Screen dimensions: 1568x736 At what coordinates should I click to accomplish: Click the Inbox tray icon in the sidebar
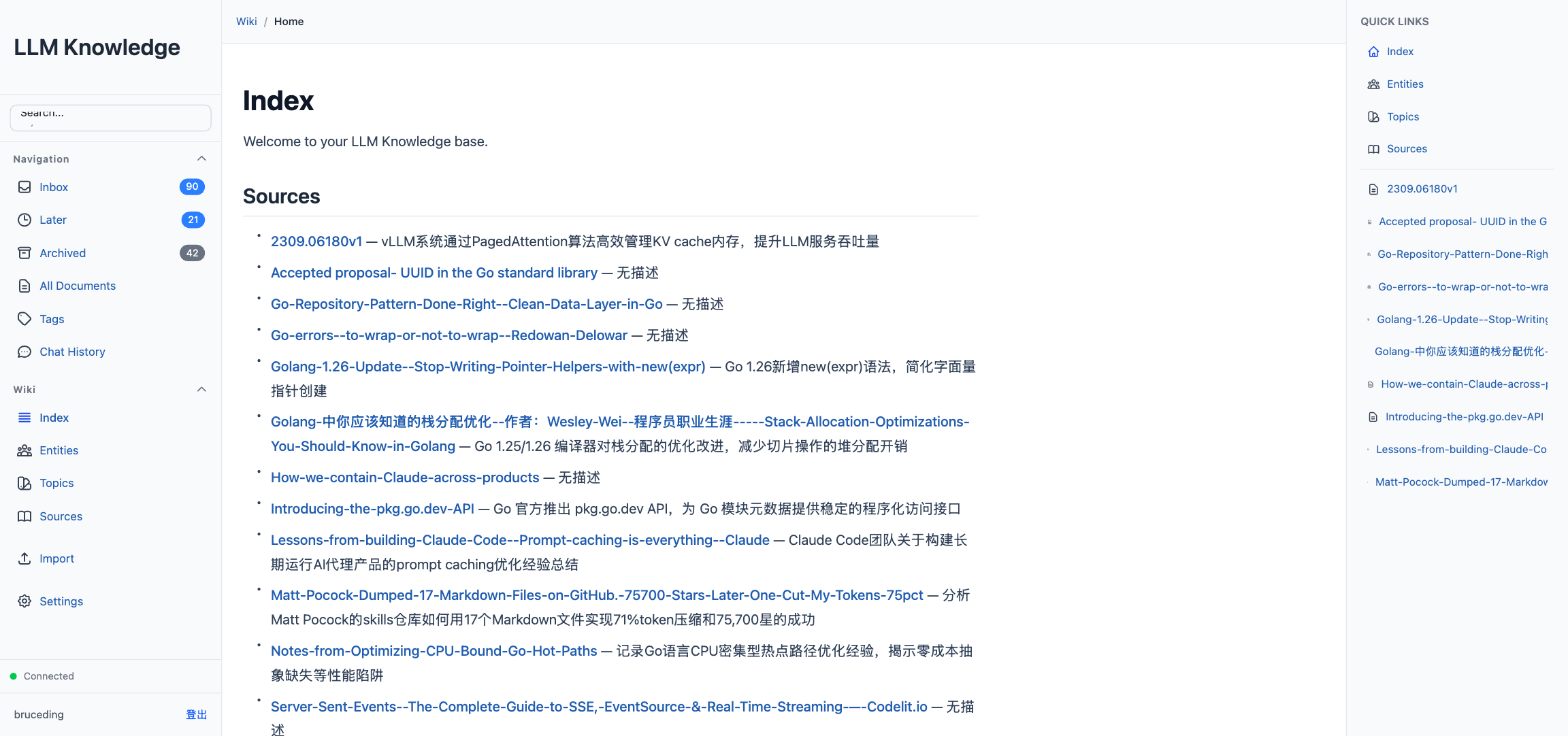pyautogui.click(x=24, y=187)
